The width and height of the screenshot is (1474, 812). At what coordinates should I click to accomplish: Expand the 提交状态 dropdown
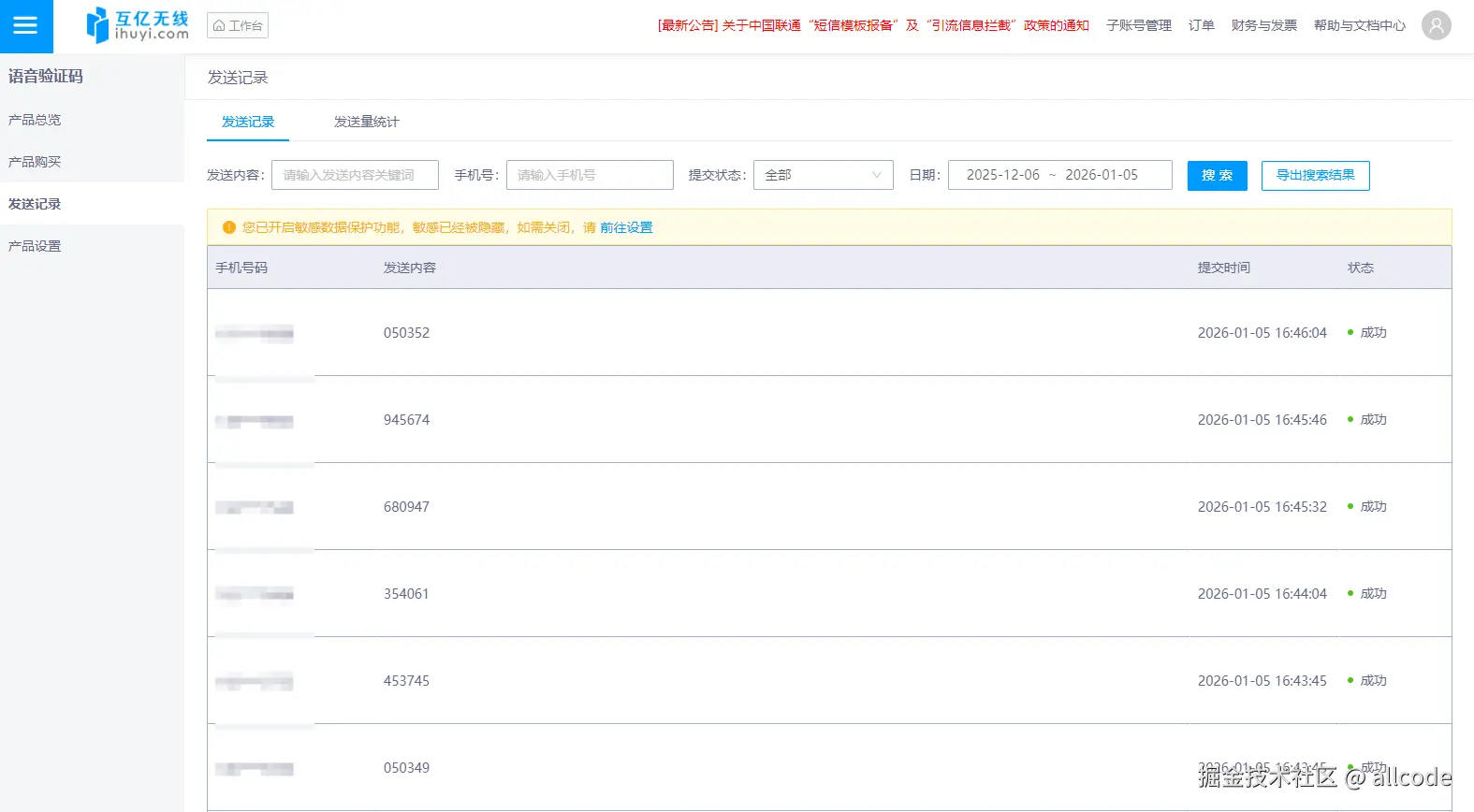(x=824, y=175)
